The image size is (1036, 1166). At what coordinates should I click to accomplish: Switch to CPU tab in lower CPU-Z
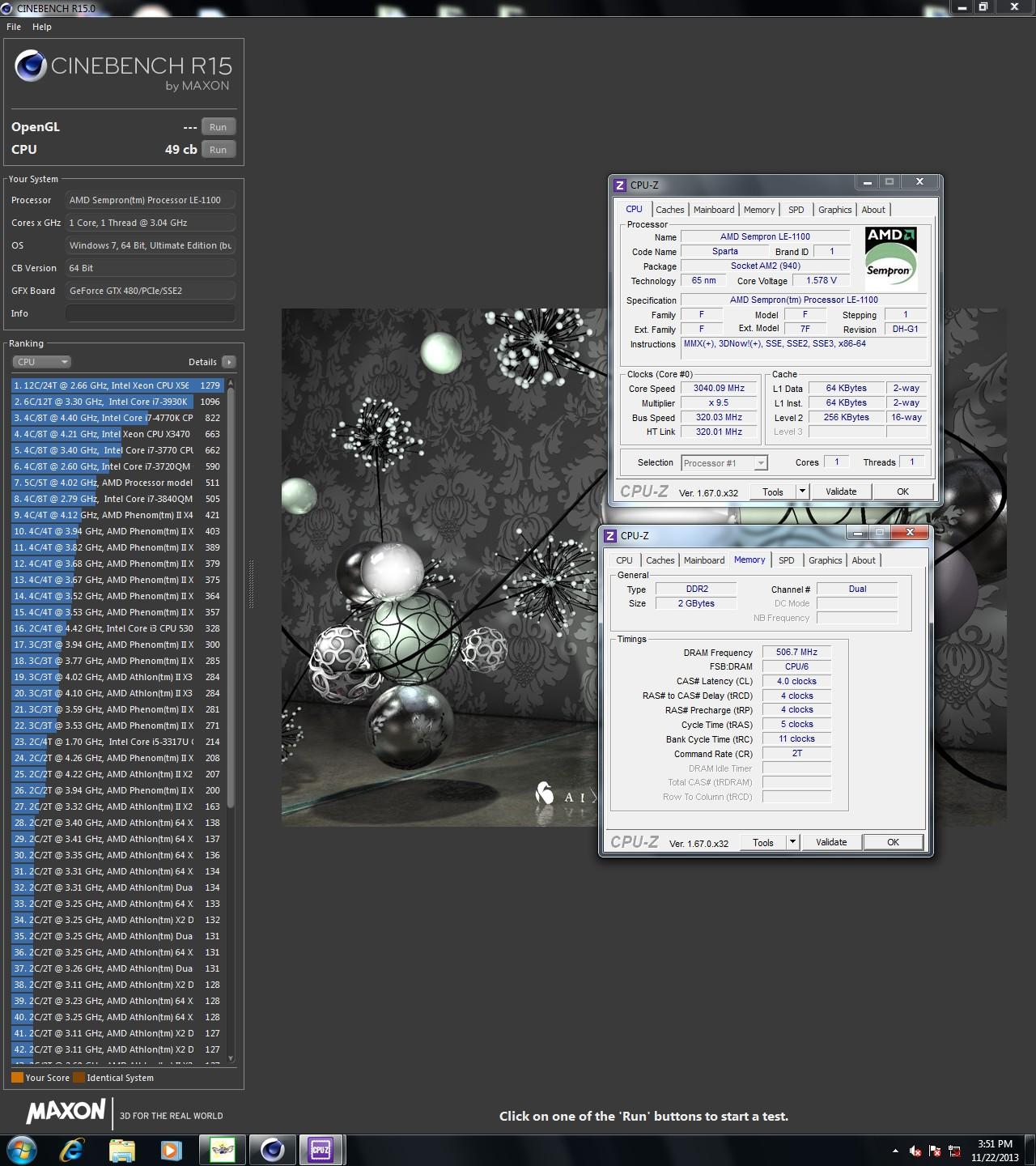pos(624,560)
